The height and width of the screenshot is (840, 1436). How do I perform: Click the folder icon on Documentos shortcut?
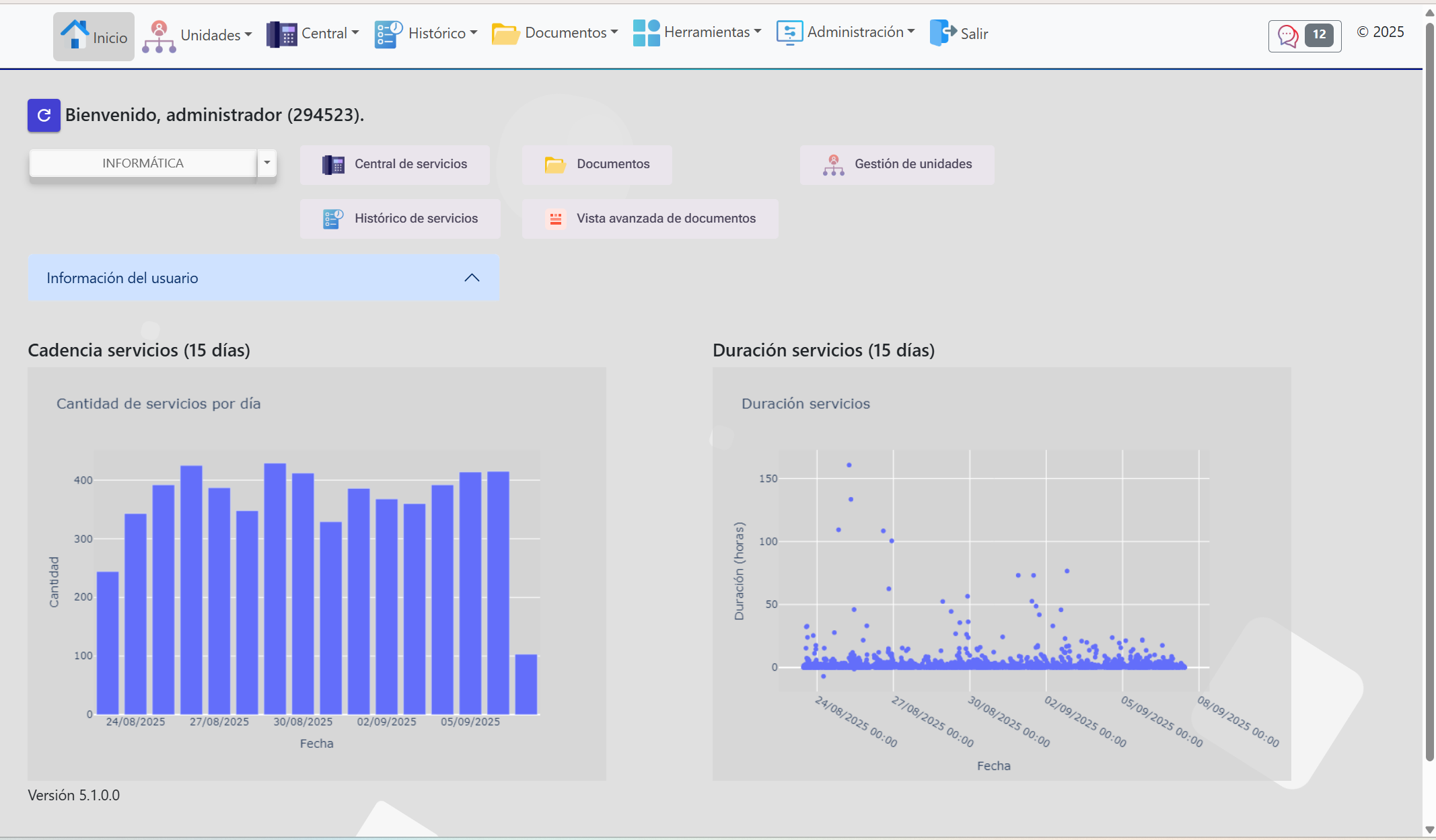pyautogui.click(x=554, y=165)
